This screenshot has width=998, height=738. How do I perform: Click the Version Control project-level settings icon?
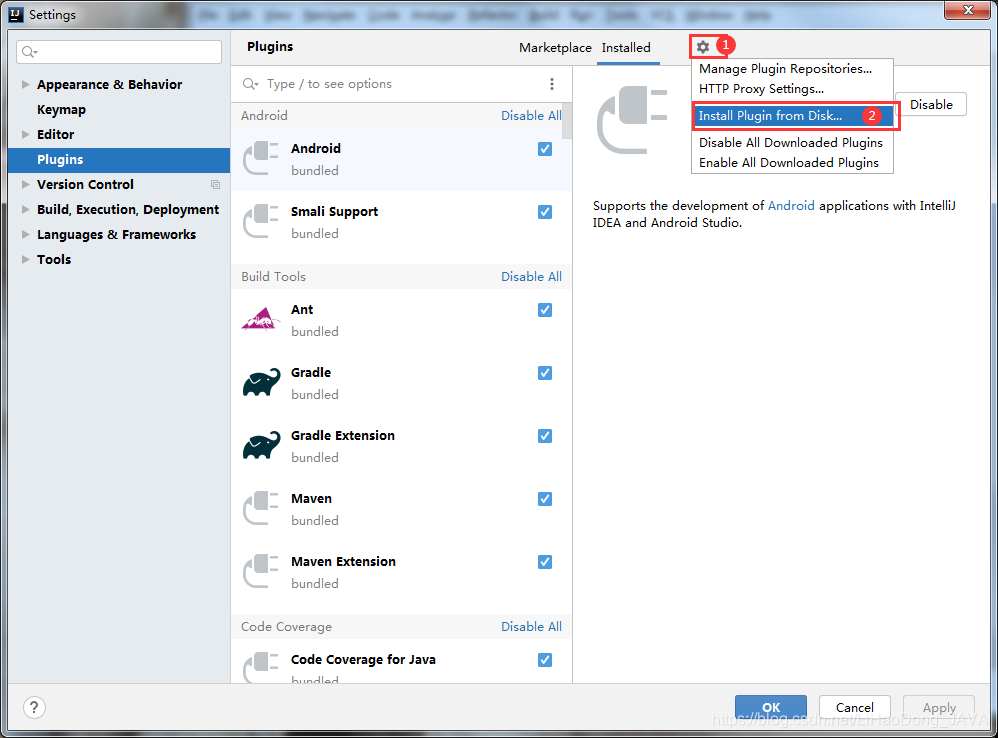[215, 184]
